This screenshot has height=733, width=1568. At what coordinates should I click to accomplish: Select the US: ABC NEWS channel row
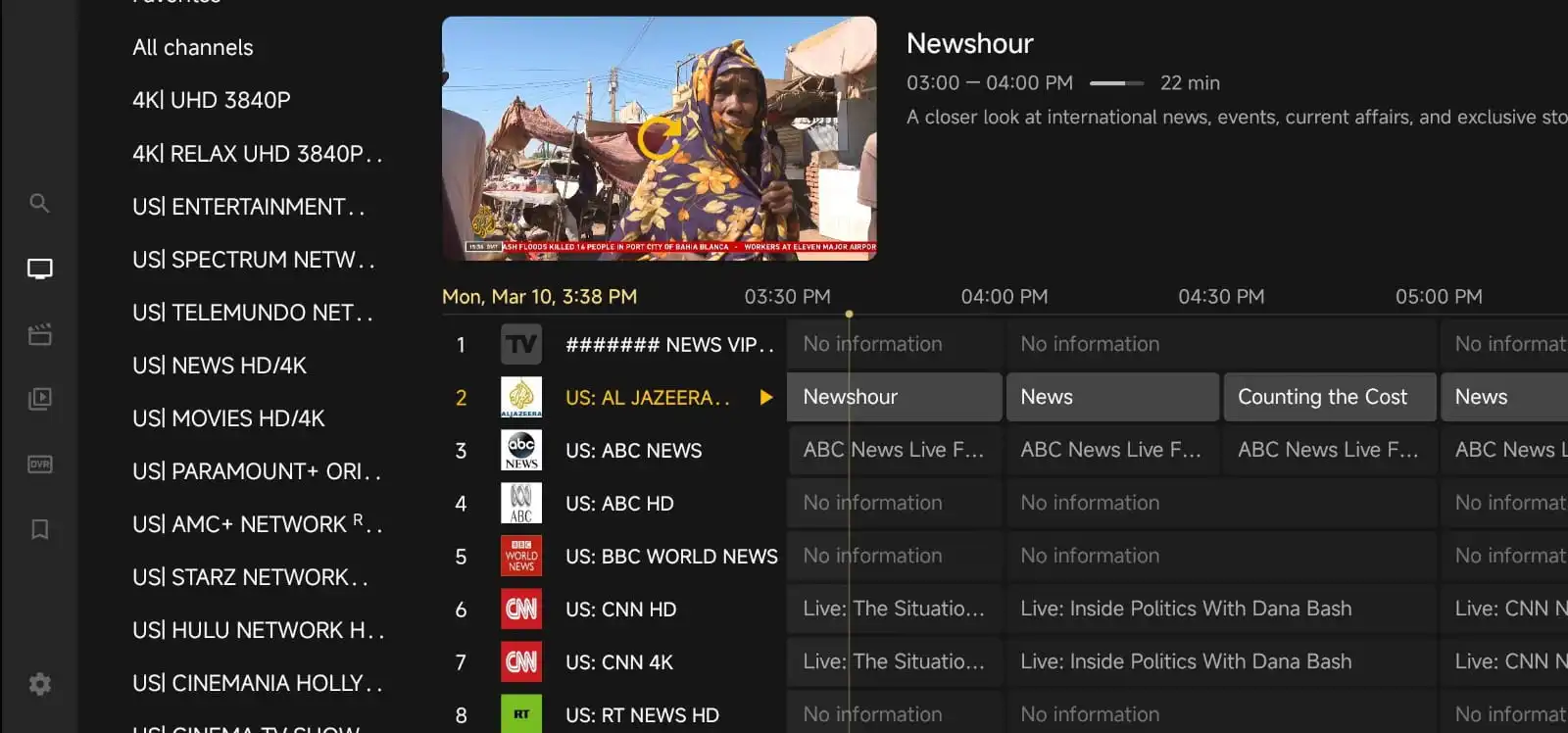pyautogui.click(x=633, y=451)
